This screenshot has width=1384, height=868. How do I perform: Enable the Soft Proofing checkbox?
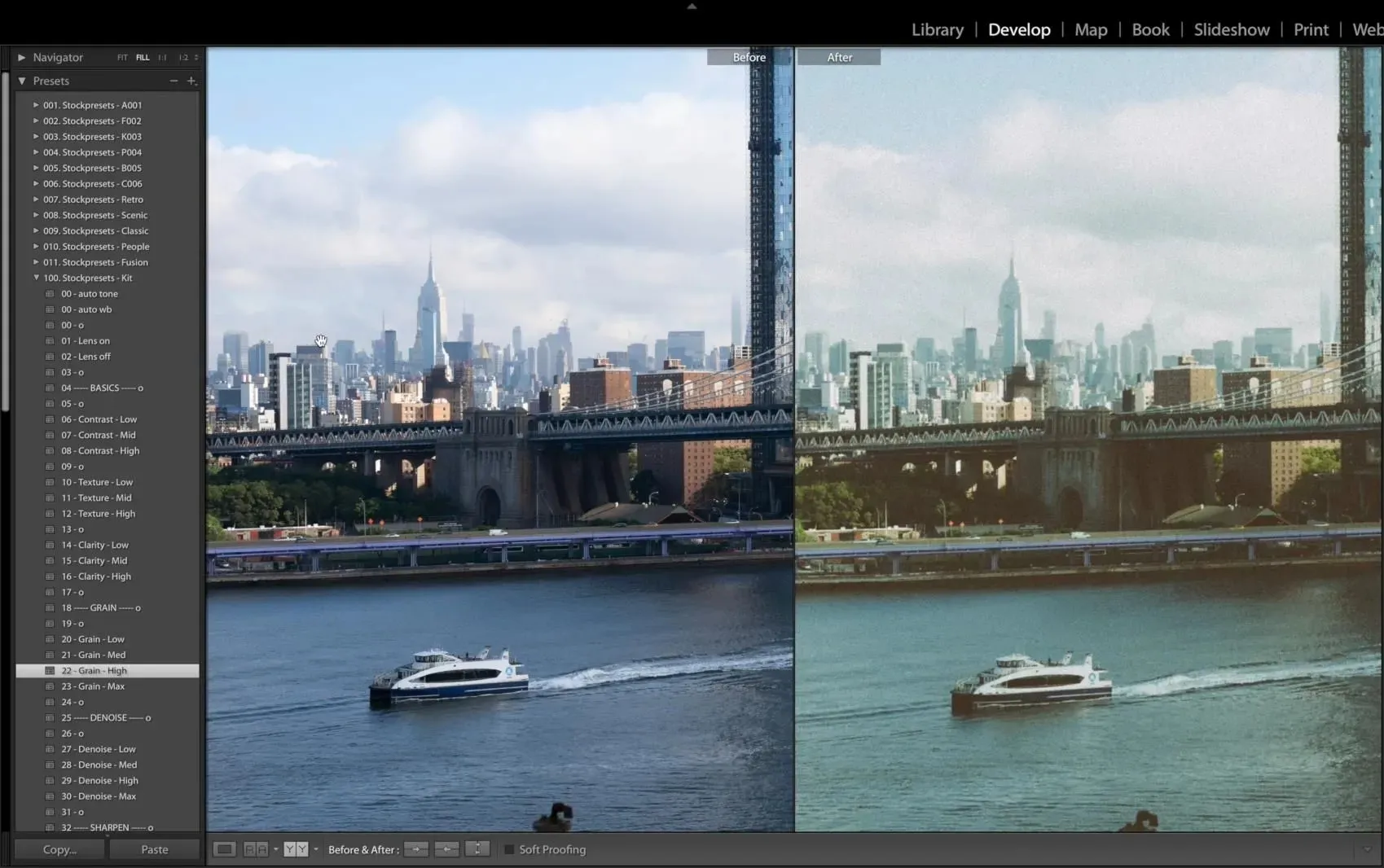pos(509,849)
